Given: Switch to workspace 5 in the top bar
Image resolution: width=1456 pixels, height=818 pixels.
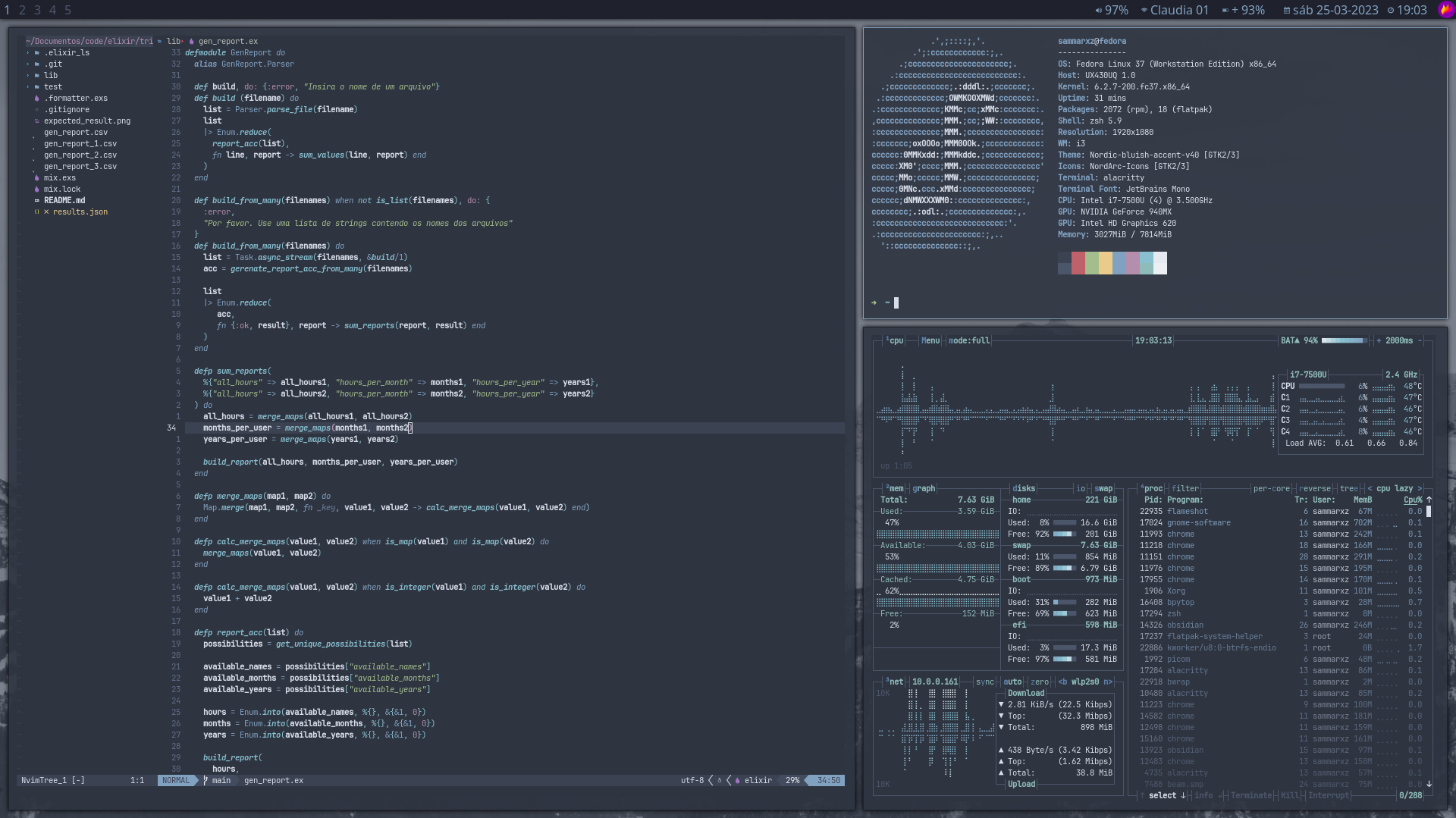Looking at the screenshot, I should coord(67,10).
